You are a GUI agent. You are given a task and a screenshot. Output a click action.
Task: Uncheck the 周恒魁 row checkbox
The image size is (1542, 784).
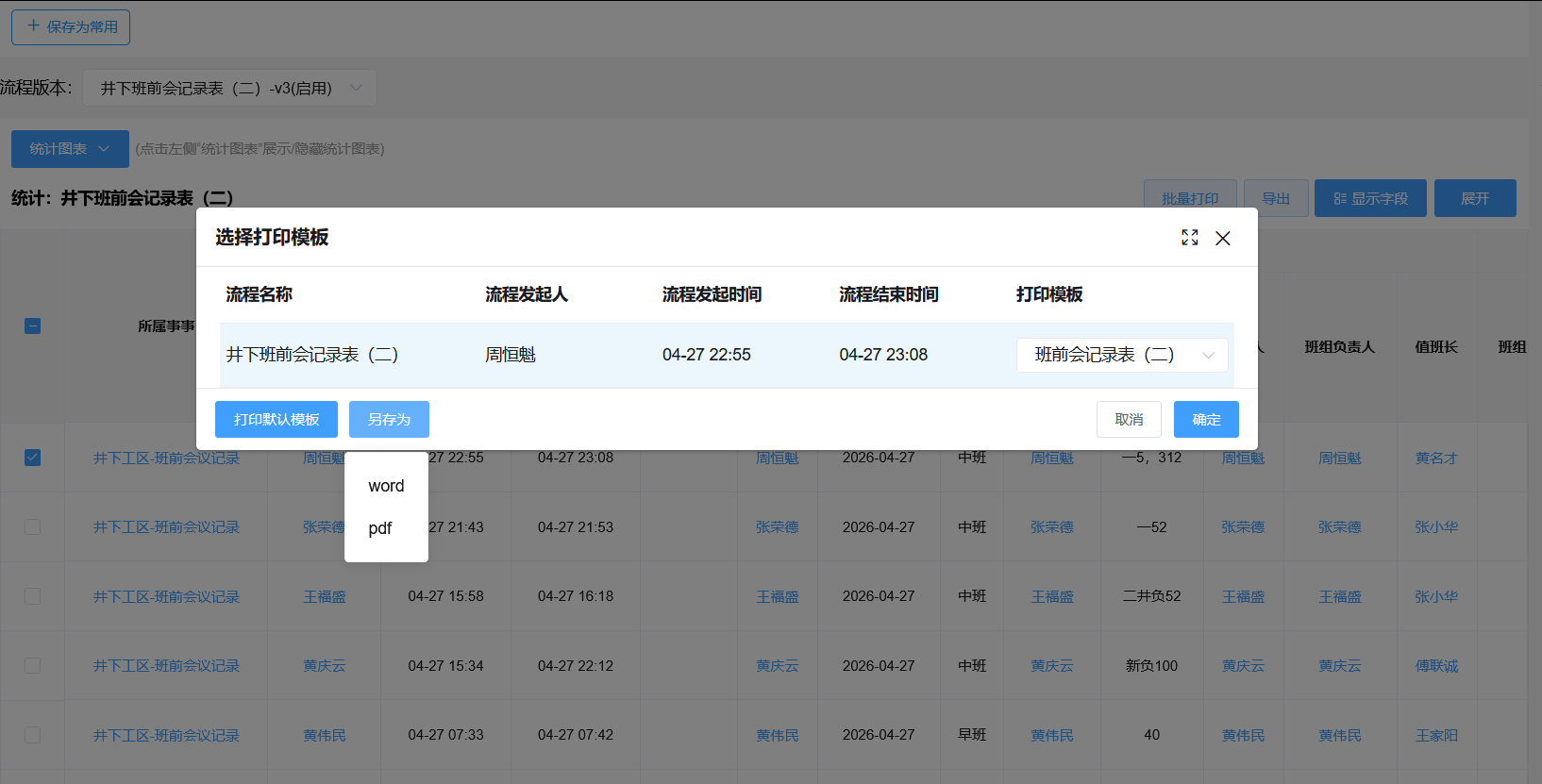pyautogui.click(x=32, y=458)
